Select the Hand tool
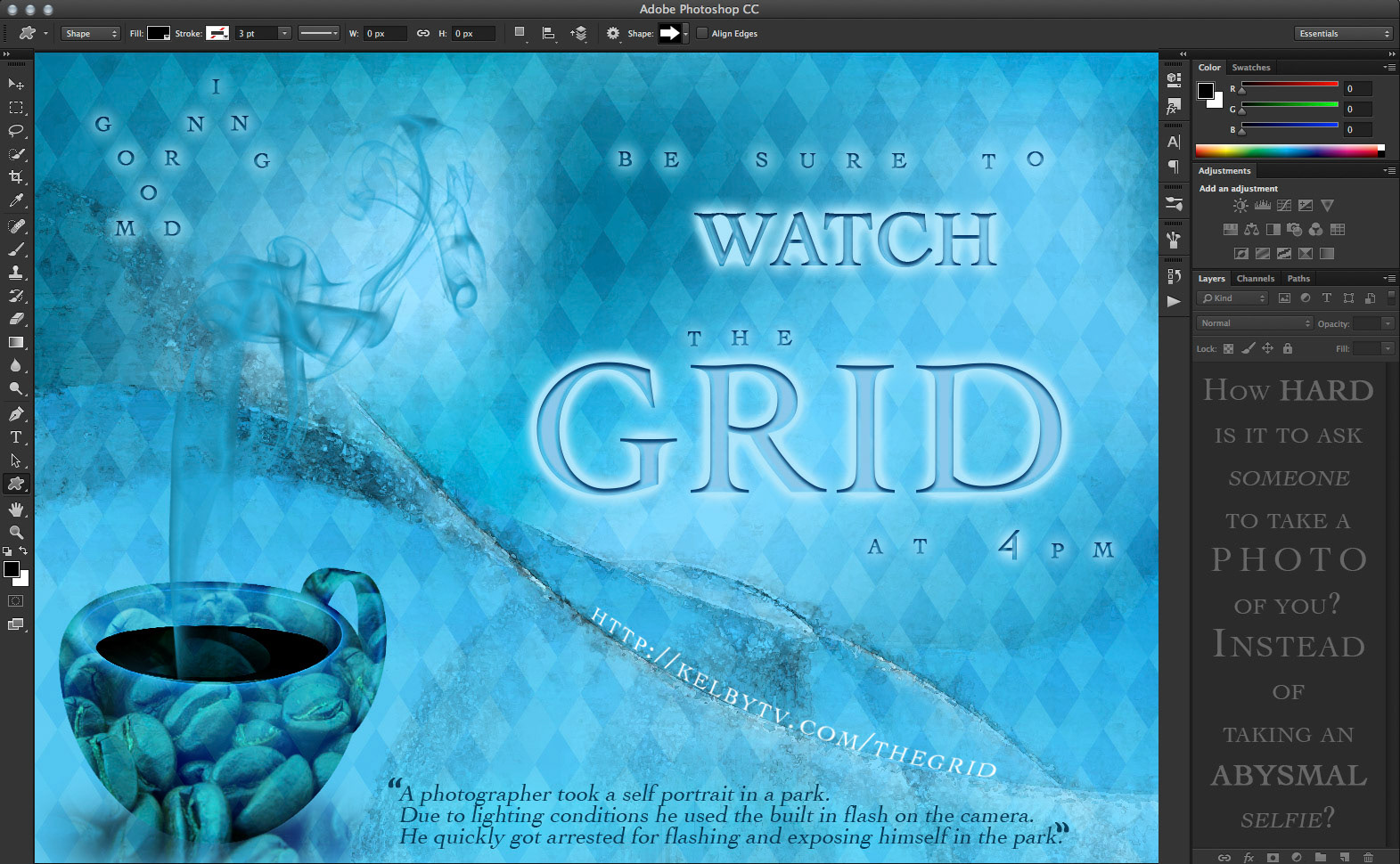Viewport: 1400px width, 864px height. click(x=16, y=509)
